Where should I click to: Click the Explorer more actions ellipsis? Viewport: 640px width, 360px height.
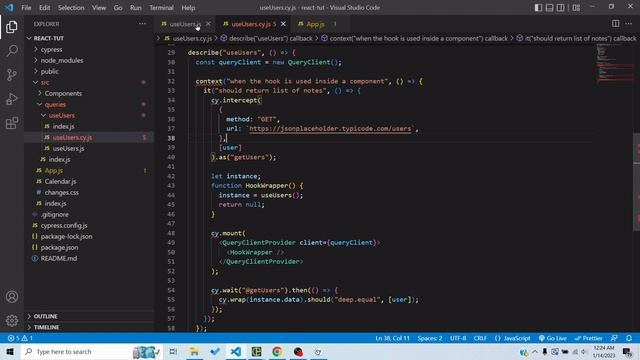[142, 24]
